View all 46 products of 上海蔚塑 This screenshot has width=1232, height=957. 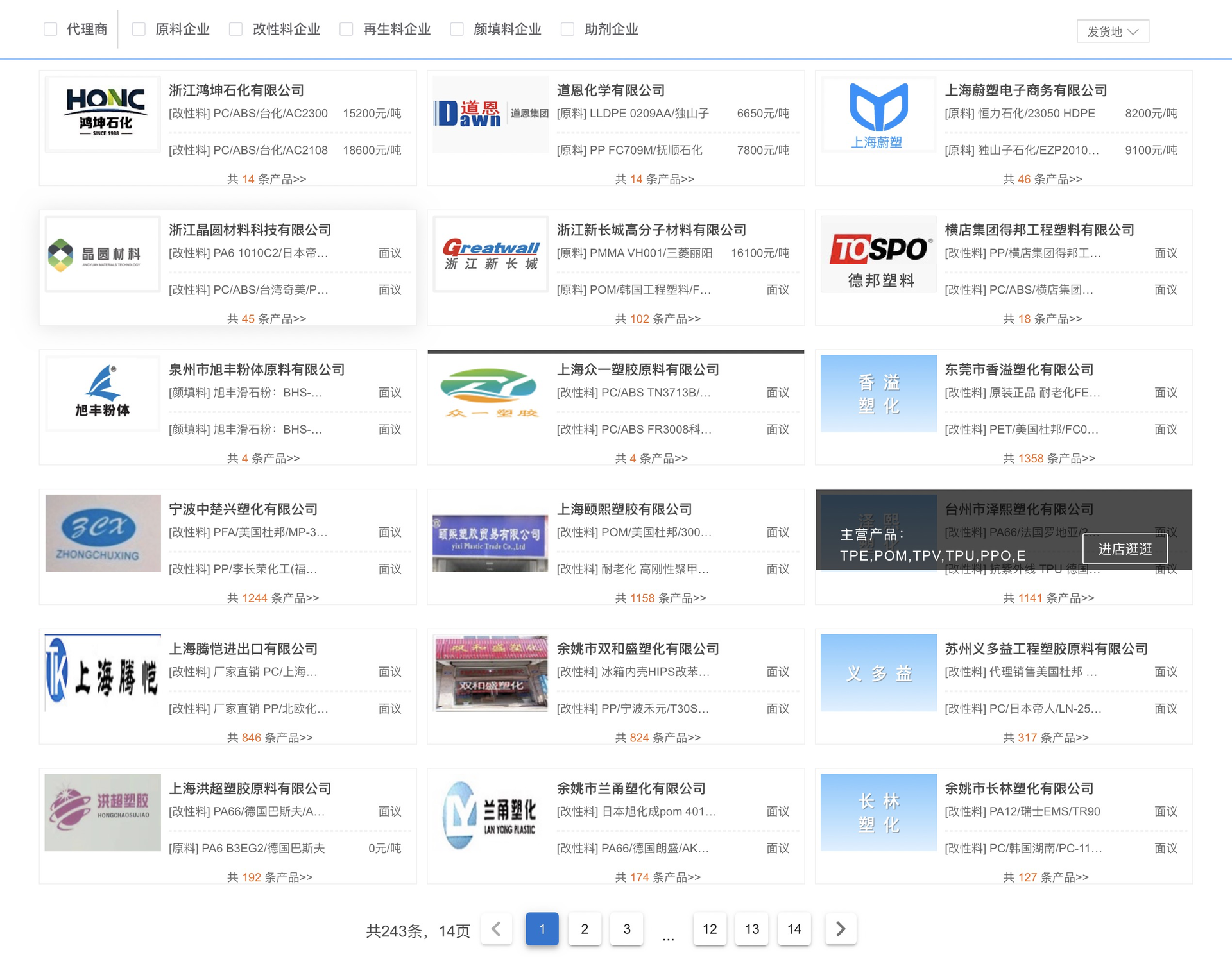(x=1042, y=179)
